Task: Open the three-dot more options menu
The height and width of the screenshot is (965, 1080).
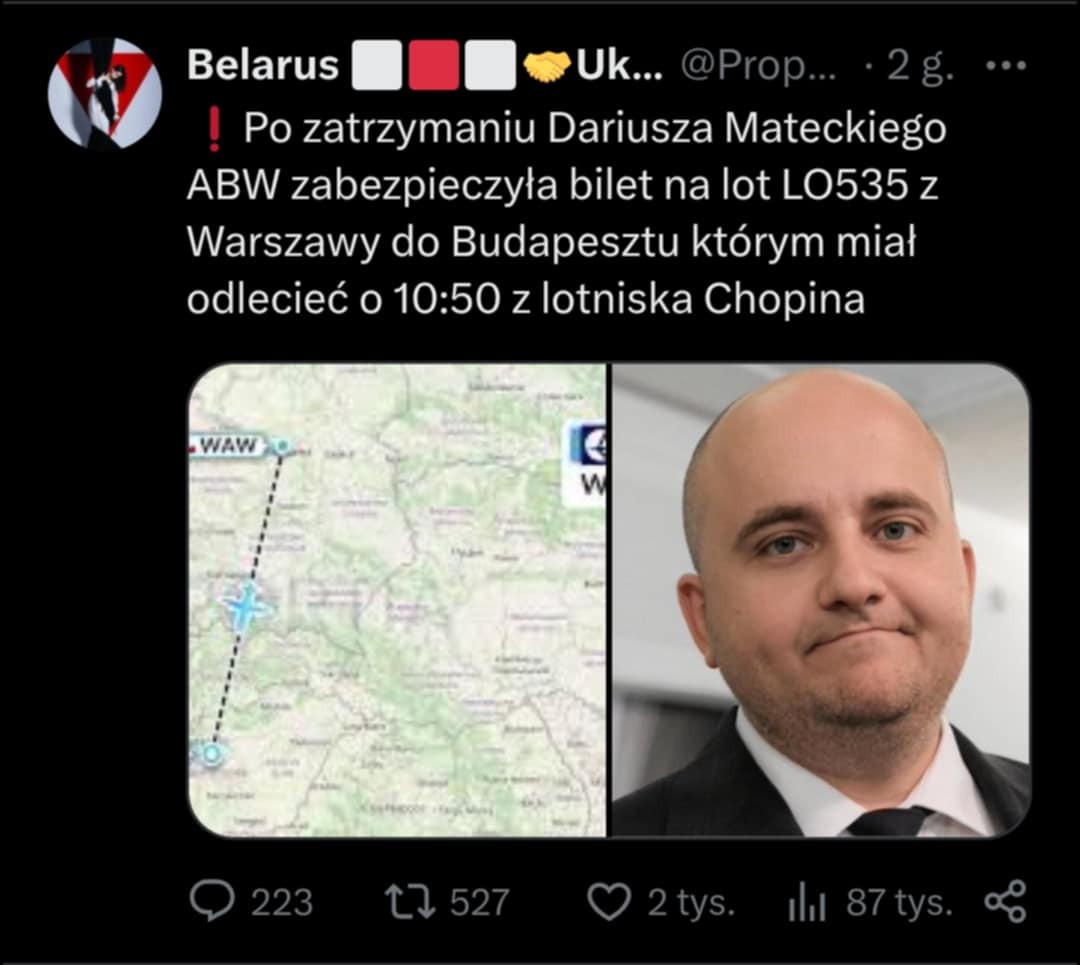Action: pos(1006,66)
